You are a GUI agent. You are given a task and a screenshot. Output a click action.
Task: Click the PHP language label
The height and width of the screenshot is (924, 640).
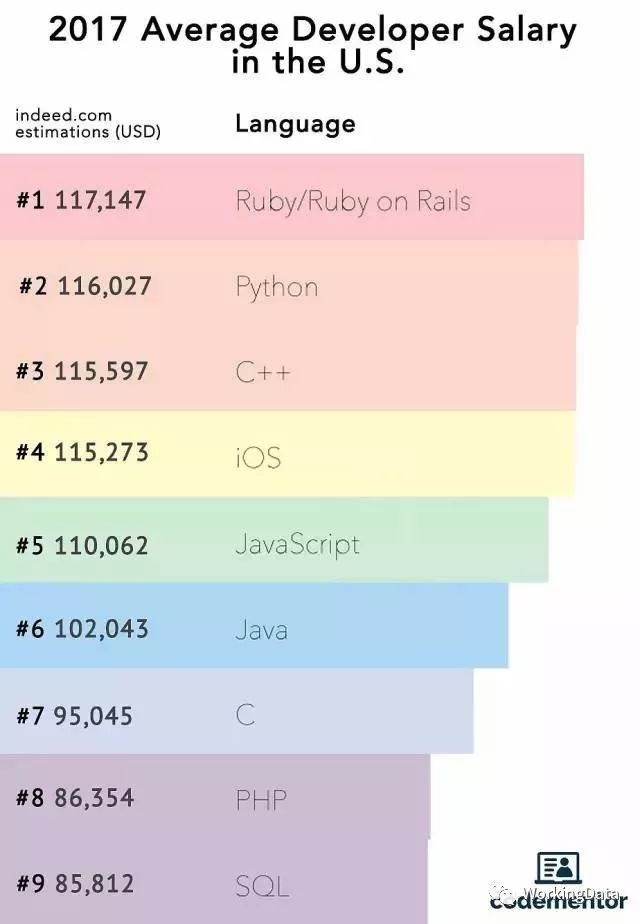coord(261,800)
